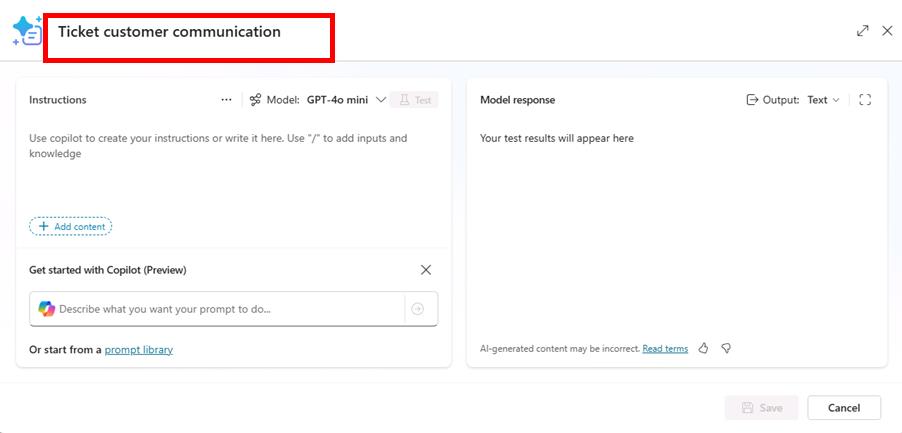Click the Save button

click(762, 408)
